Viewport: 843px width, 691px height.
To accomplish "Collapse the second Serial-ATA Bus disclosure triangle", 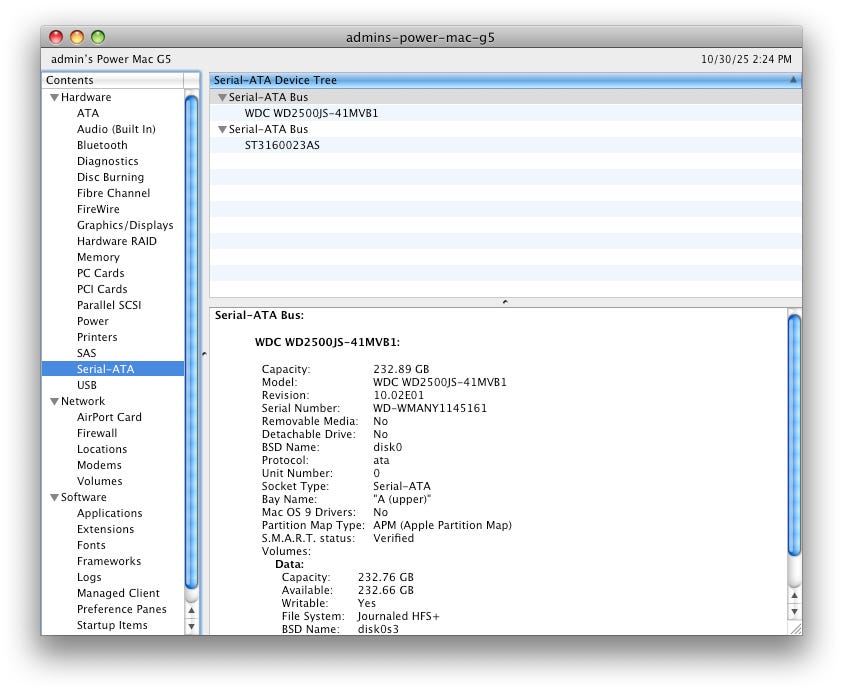I will click(222, 130).
